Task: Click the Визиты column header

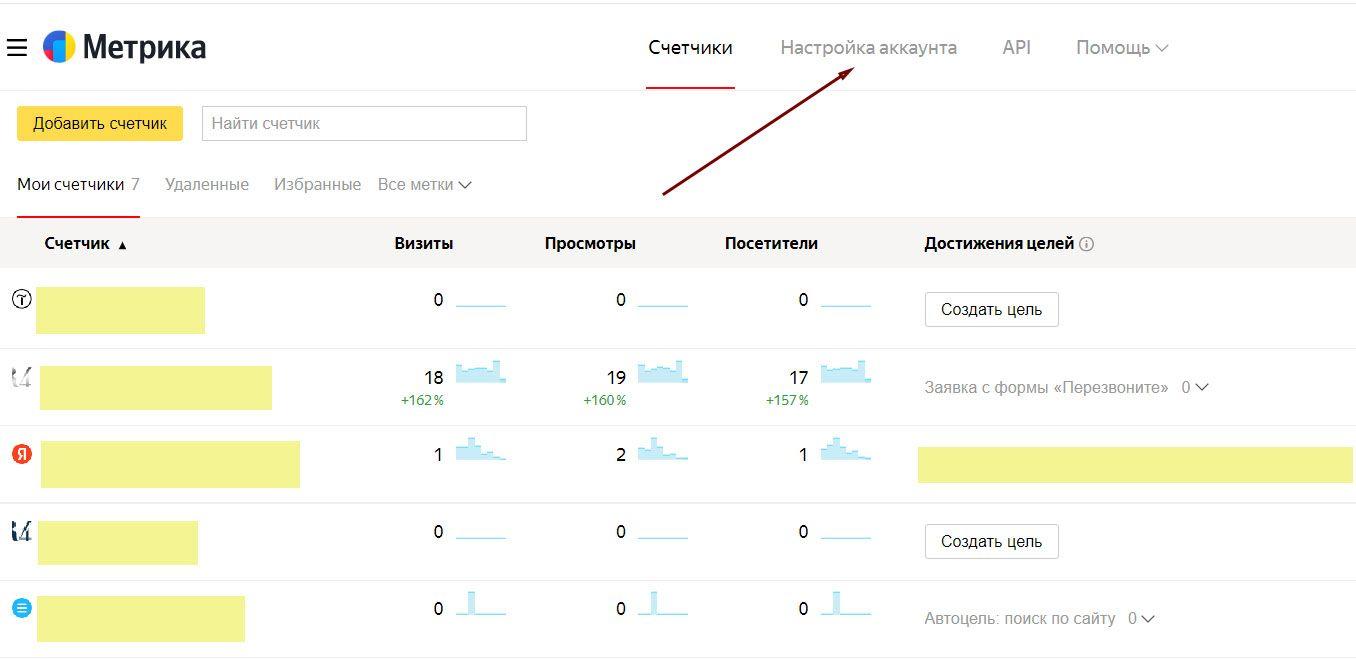Action: 424,243
